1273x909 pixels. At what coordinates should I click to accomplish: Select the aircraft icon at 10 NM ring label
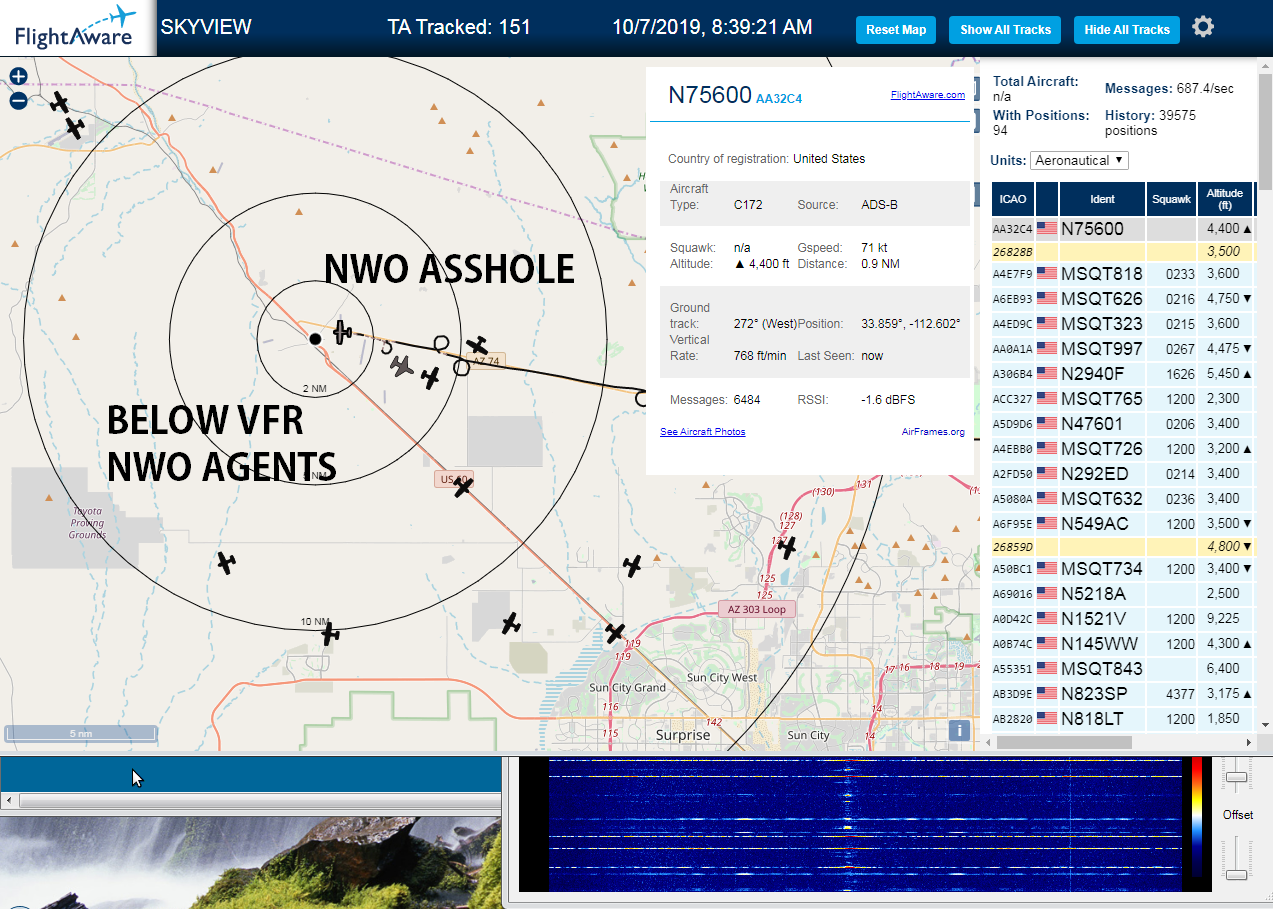pyautogui.click(x=330, y=634)
